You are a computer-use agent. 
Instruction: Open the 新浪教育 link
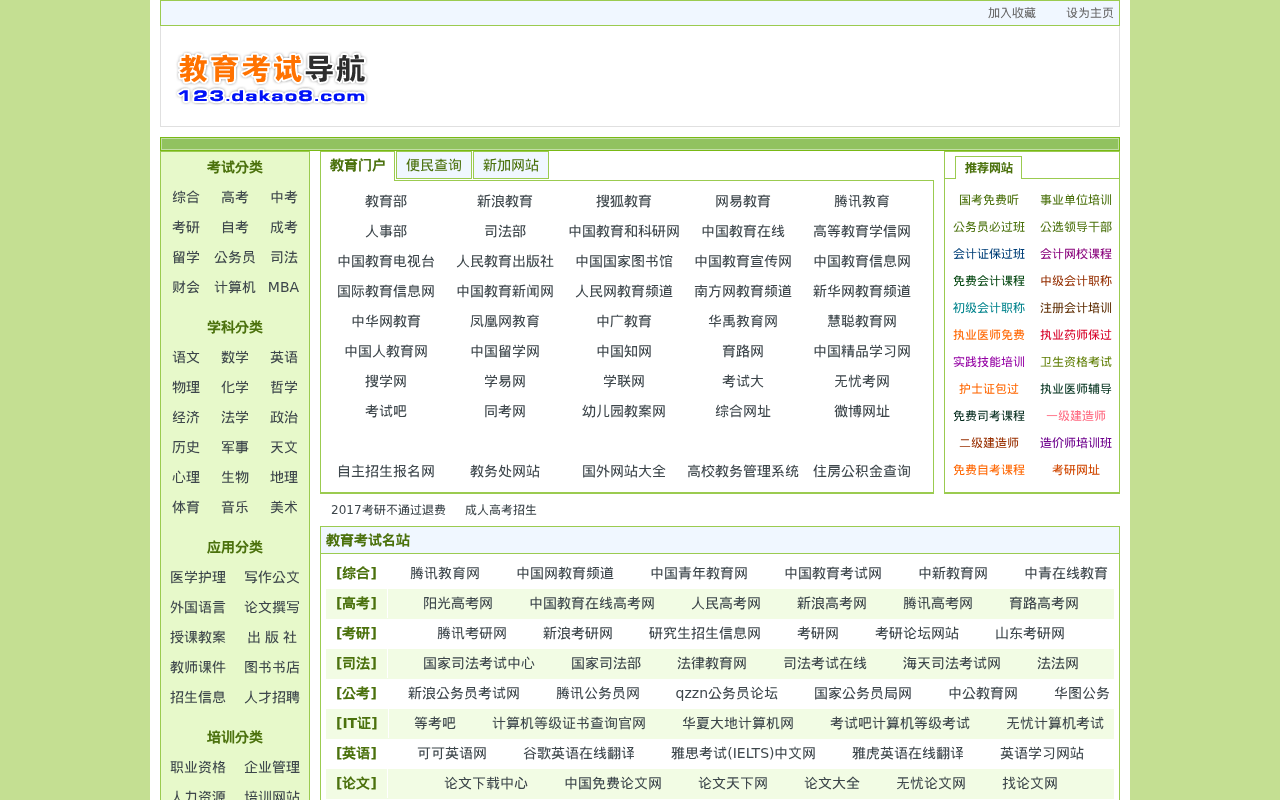[505, 202]
